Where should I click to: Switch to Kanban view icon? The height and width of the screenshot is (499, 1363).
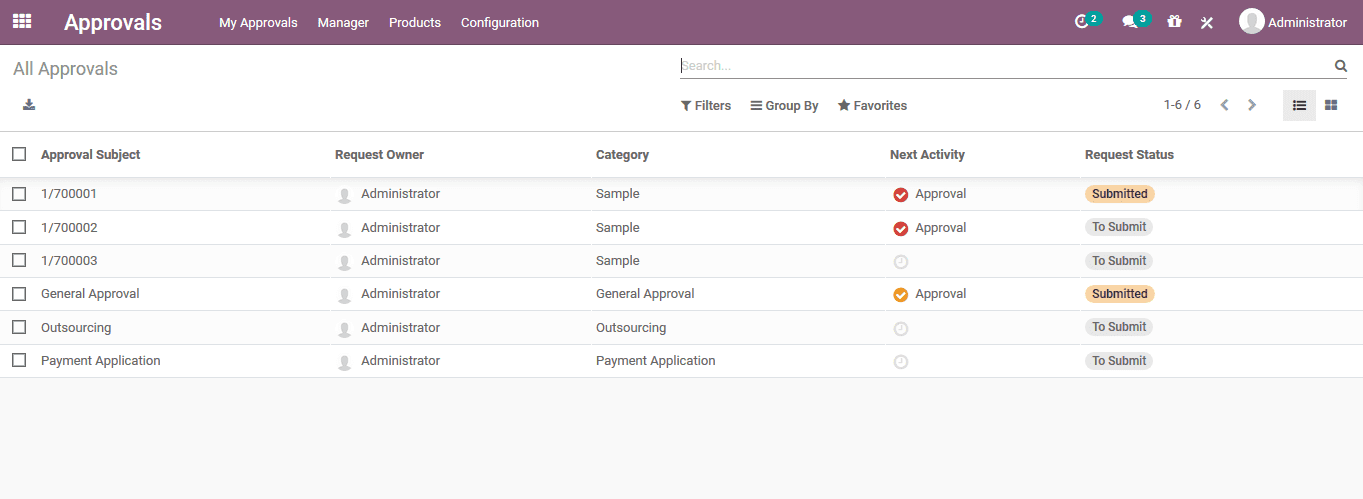click(1331, 105)
